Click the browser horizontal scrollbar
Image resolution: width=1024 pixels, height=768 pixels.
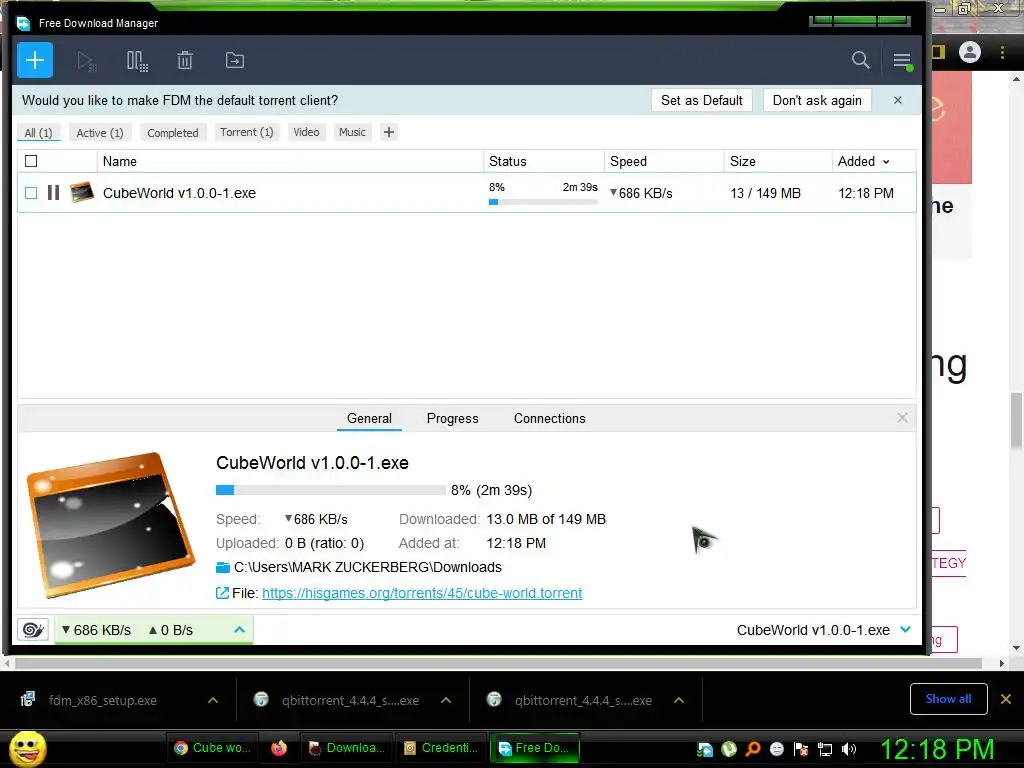498,664
